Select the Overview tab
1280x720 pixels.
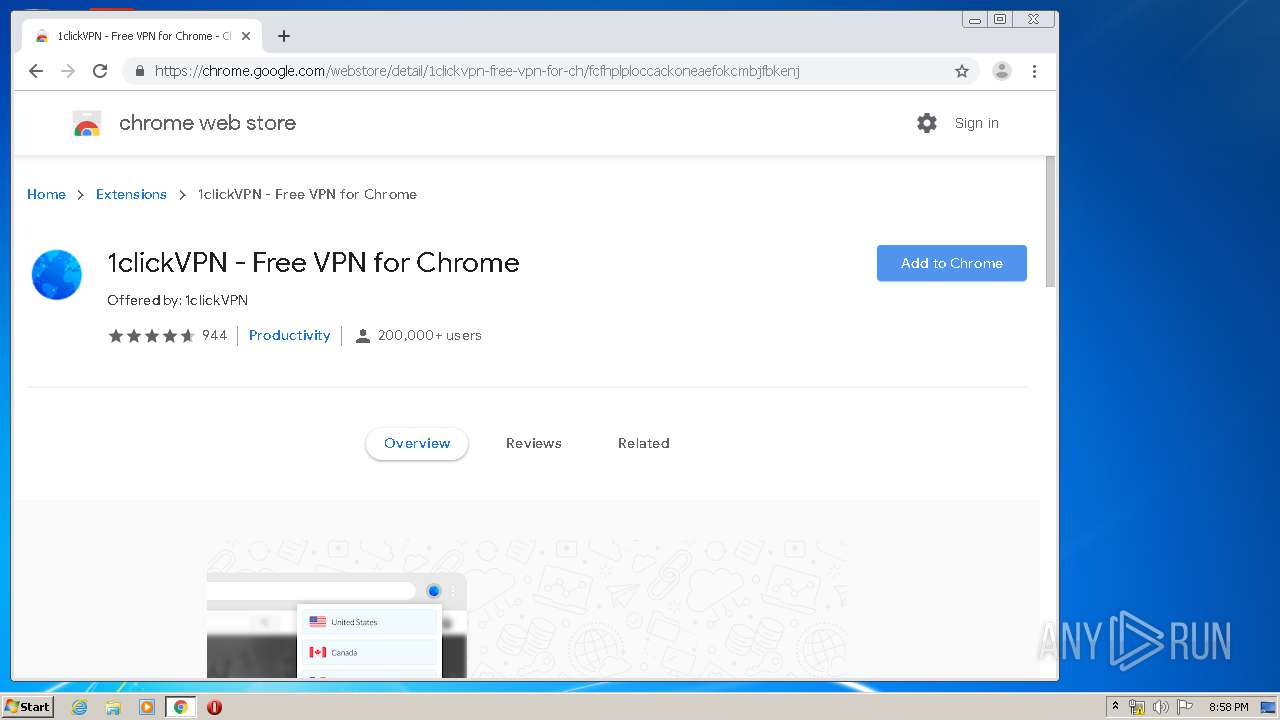pyautogui.click(x=417, y=443)
